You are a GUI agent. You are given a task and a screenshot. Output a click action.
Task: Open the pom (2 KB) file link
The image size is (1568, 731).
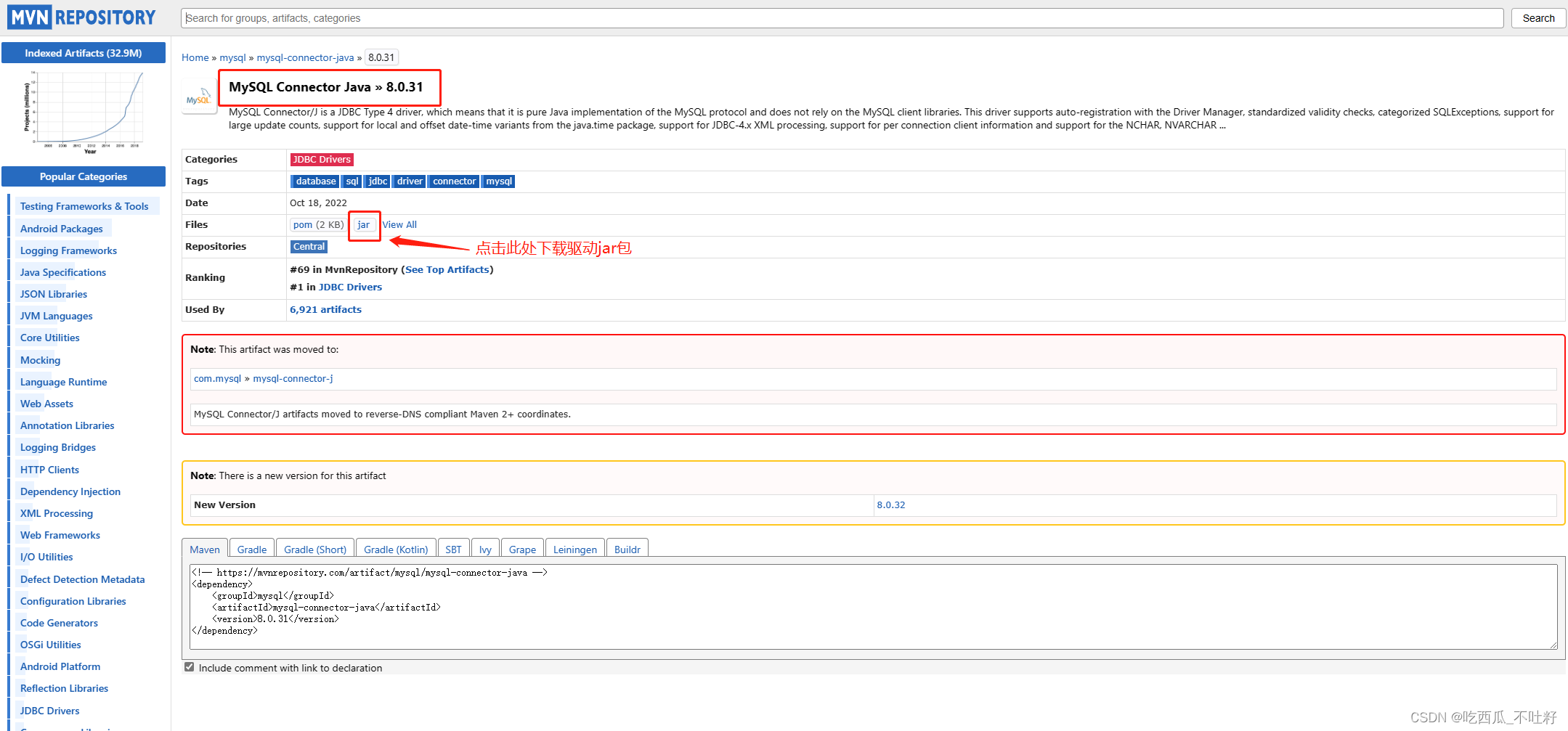point(318,225)
